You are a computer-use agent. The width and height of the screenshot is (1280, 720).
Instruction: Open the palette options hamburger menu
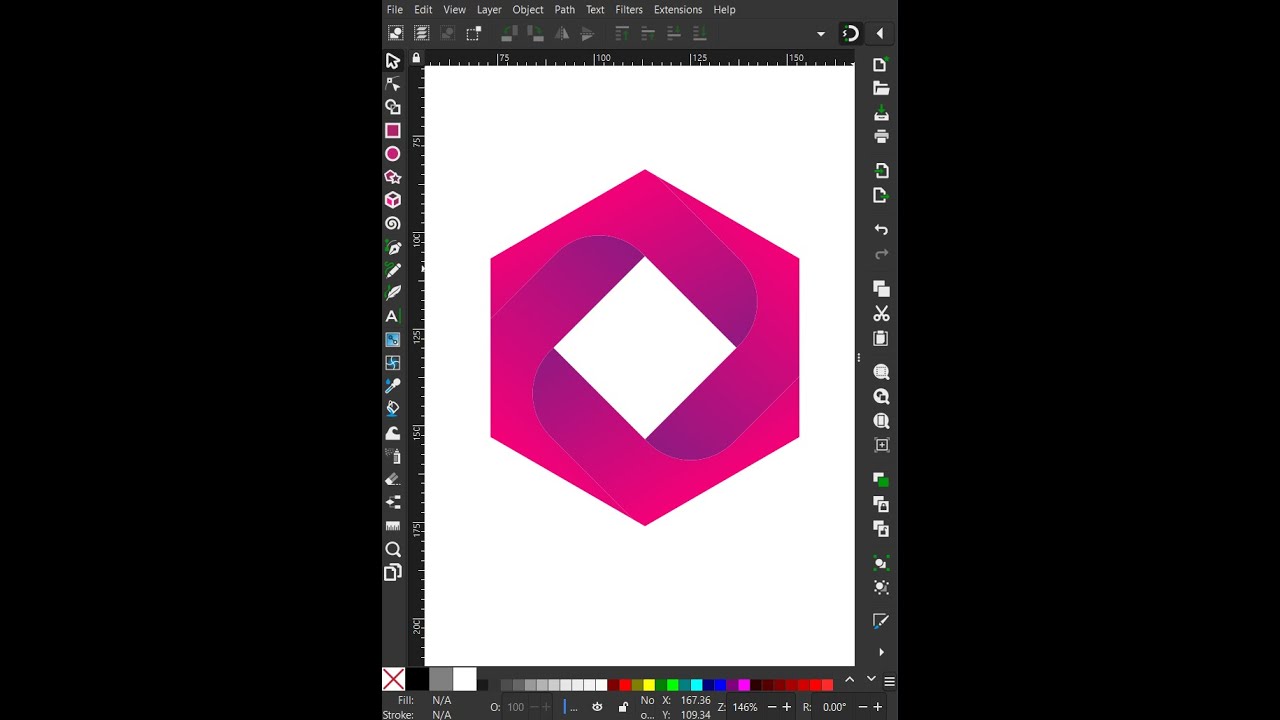pyautogui.click(x=889, y=681)
